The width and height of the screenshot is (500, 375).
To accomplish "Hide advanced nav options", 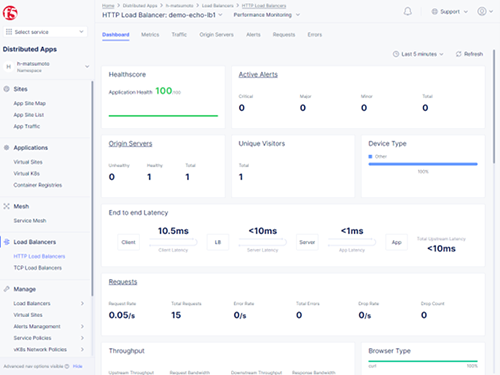I will [x=77, y=366].
